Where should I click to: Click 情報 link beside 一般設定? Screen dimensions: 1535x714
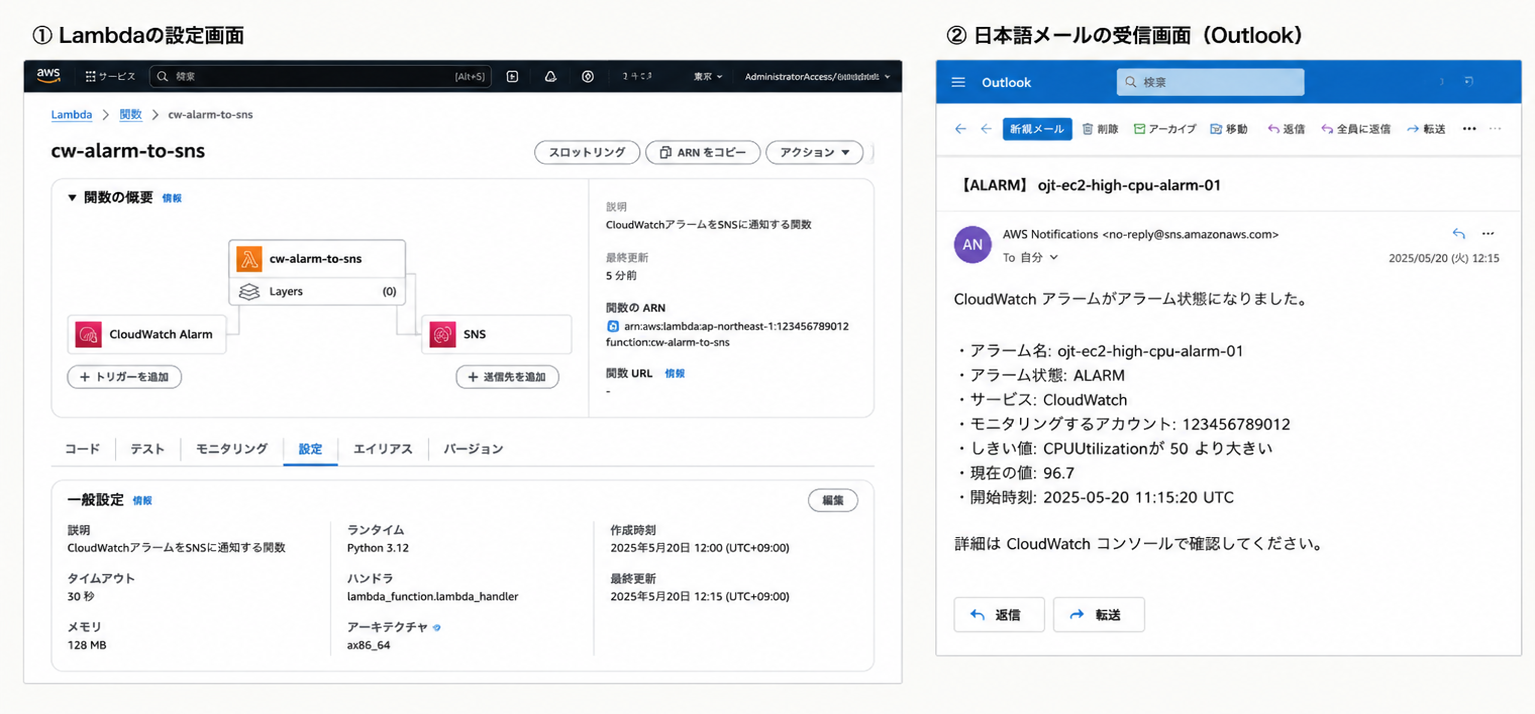click(142, 500)
